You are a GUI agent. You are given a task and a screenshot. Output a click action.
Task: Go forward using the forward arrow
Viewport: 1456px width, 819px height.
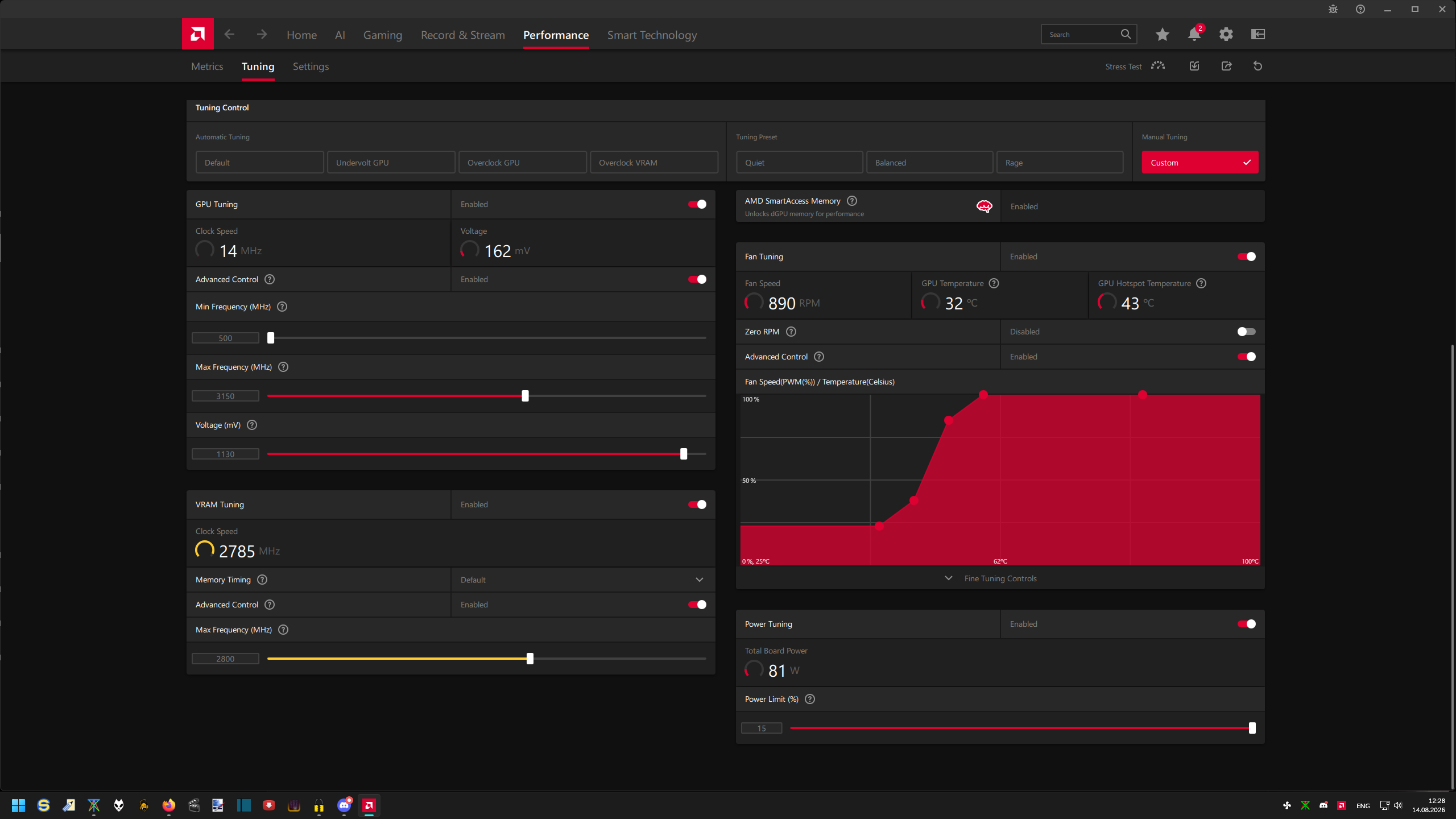click(262, 35)
